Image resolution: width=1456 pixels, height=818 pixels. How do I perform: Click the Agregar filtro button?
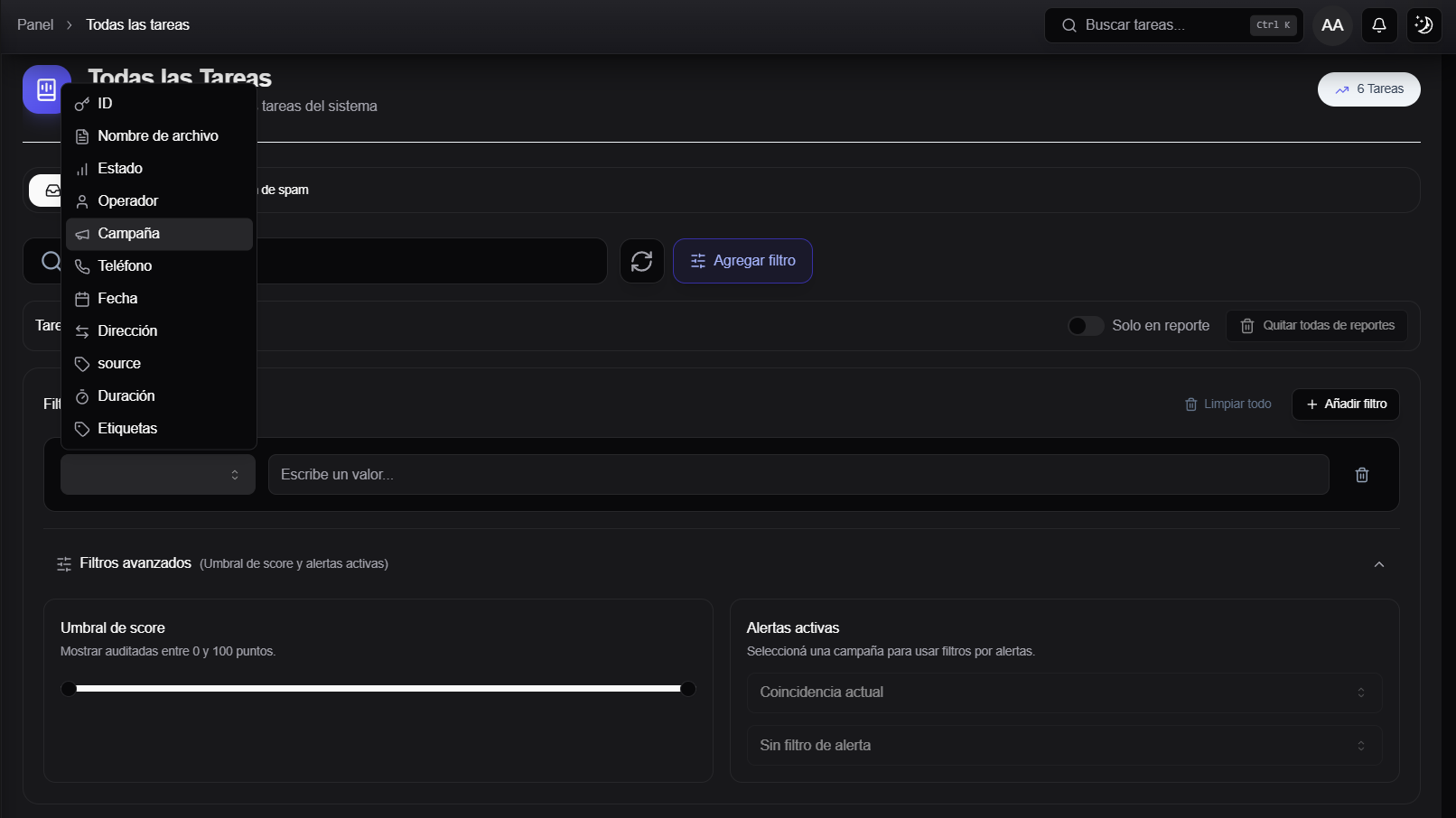point(742,261)
